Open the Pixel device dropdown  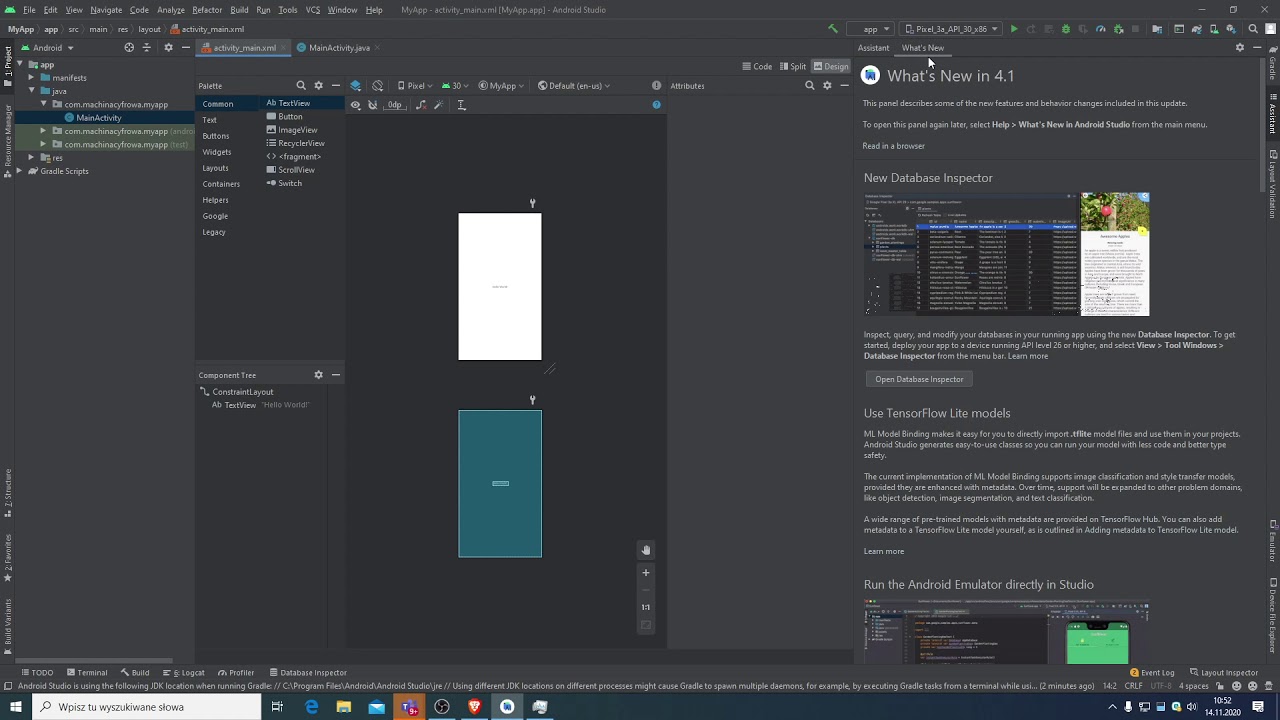tap(414, 86)
